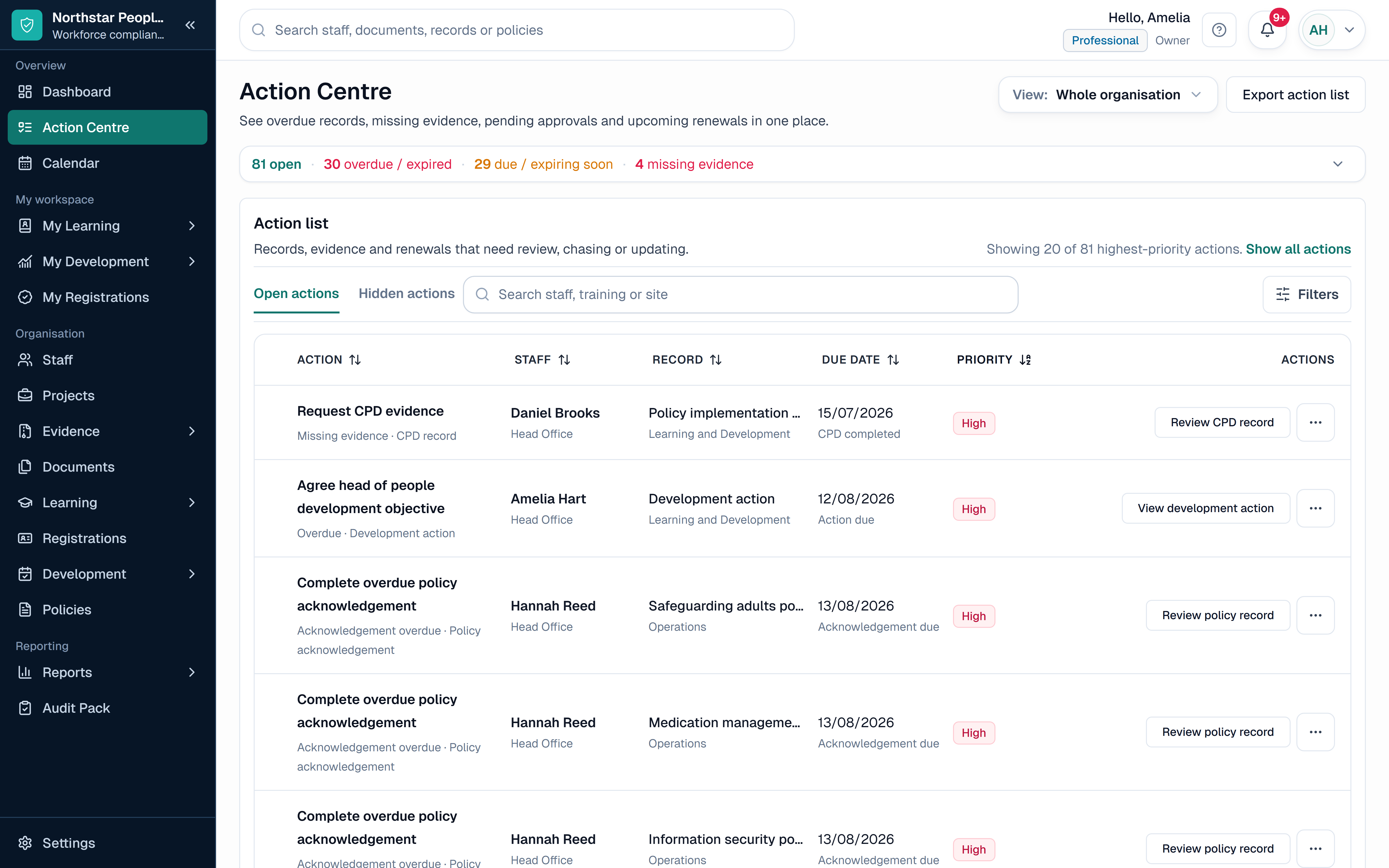
Task: Expand the Reports submenu chevron
Action: [x=192, y=672]
